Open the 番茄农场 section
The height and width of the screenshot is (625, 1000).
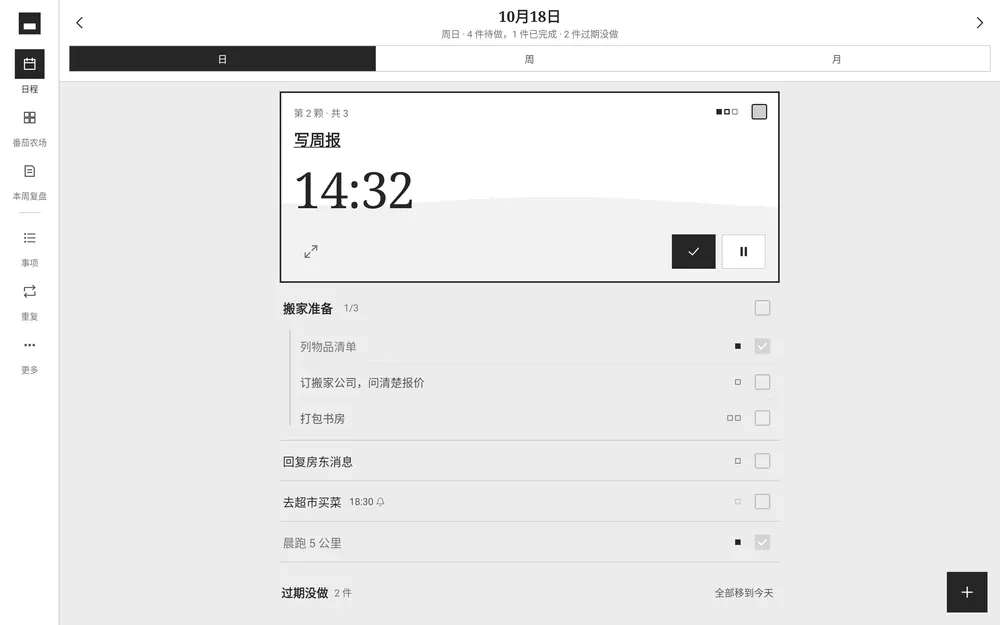click(x=29, y=128)
